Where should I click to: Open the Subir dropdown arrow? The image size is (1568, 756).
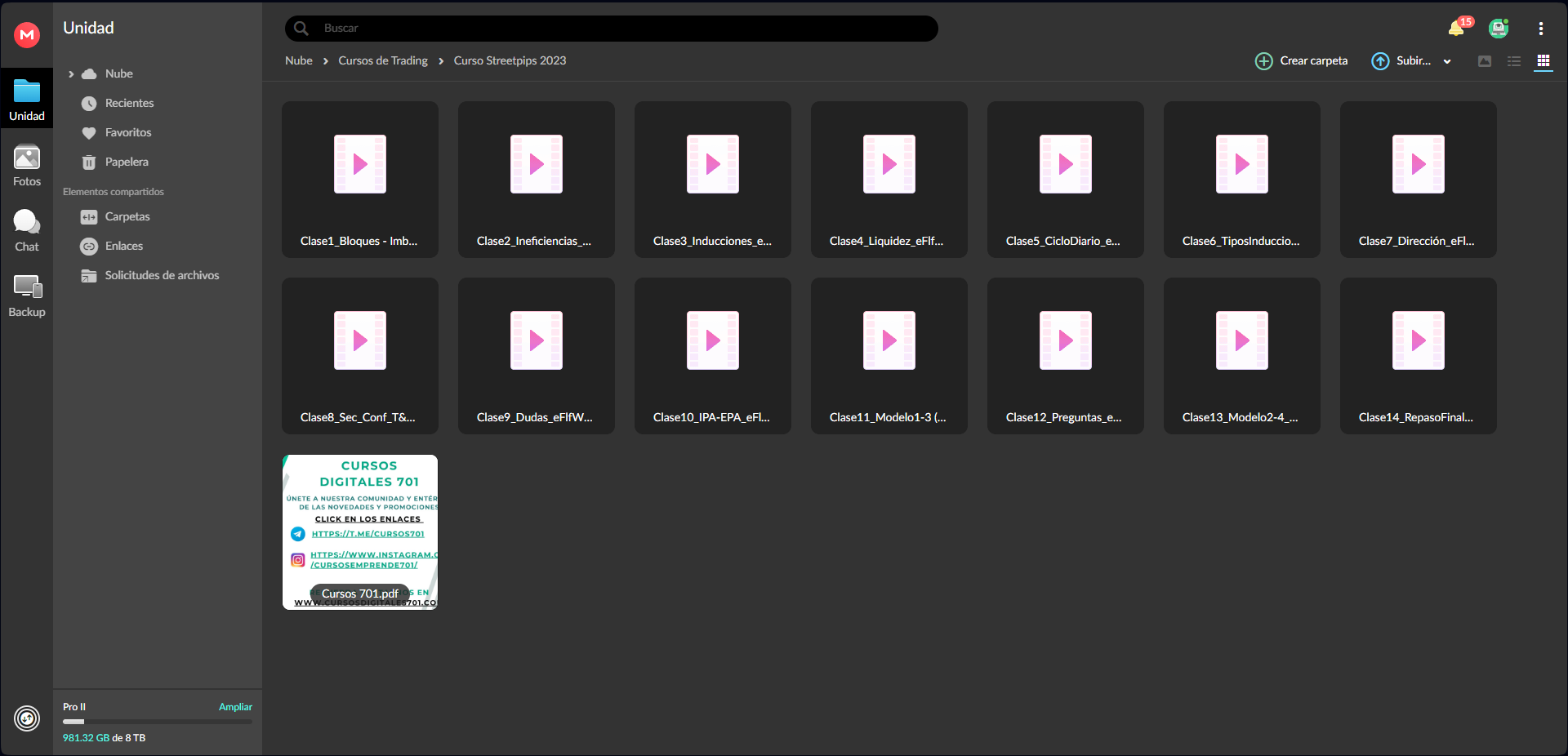pos(1447,61)
